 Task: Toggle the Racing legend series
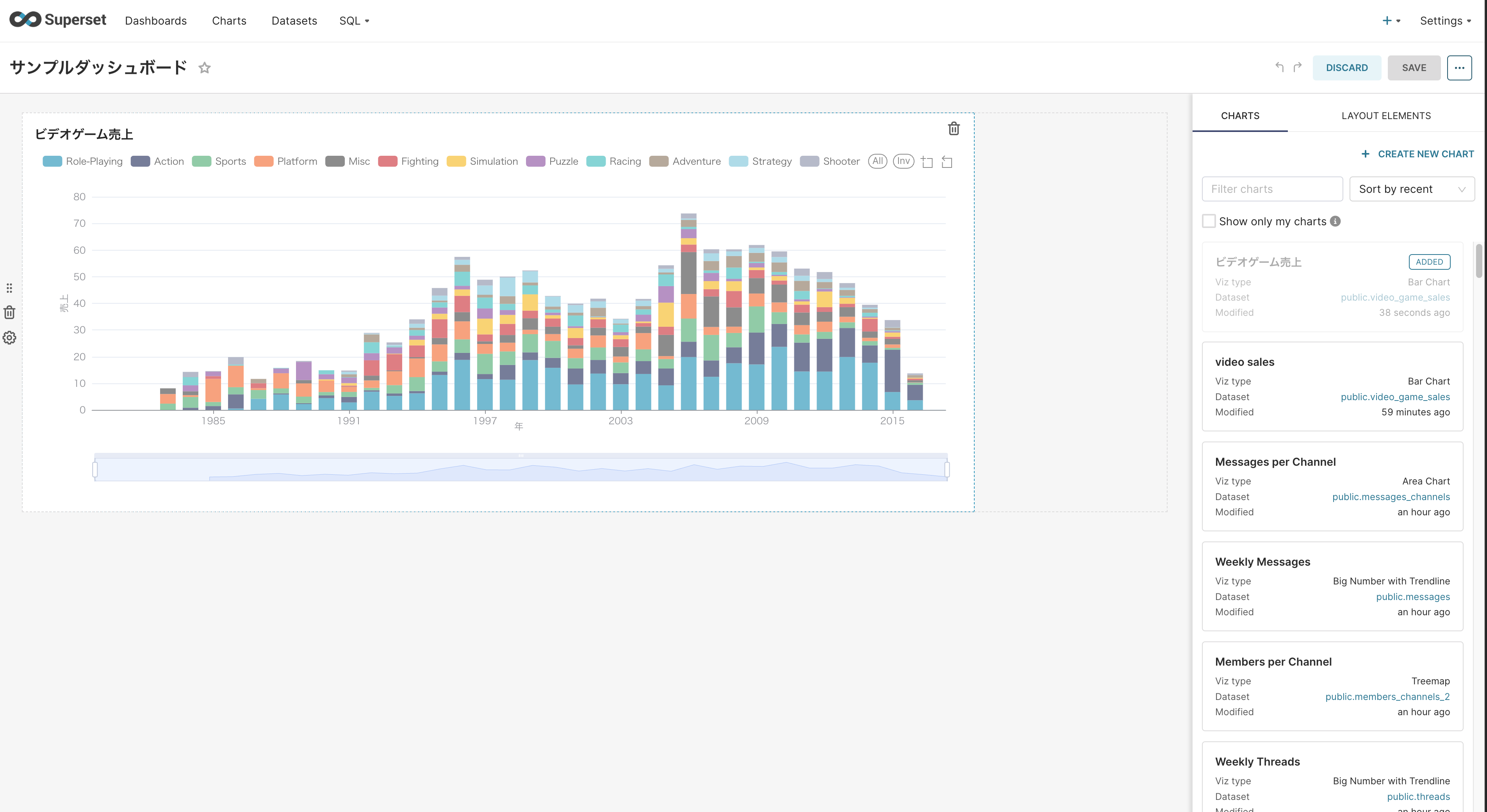[x=613, y=162]
